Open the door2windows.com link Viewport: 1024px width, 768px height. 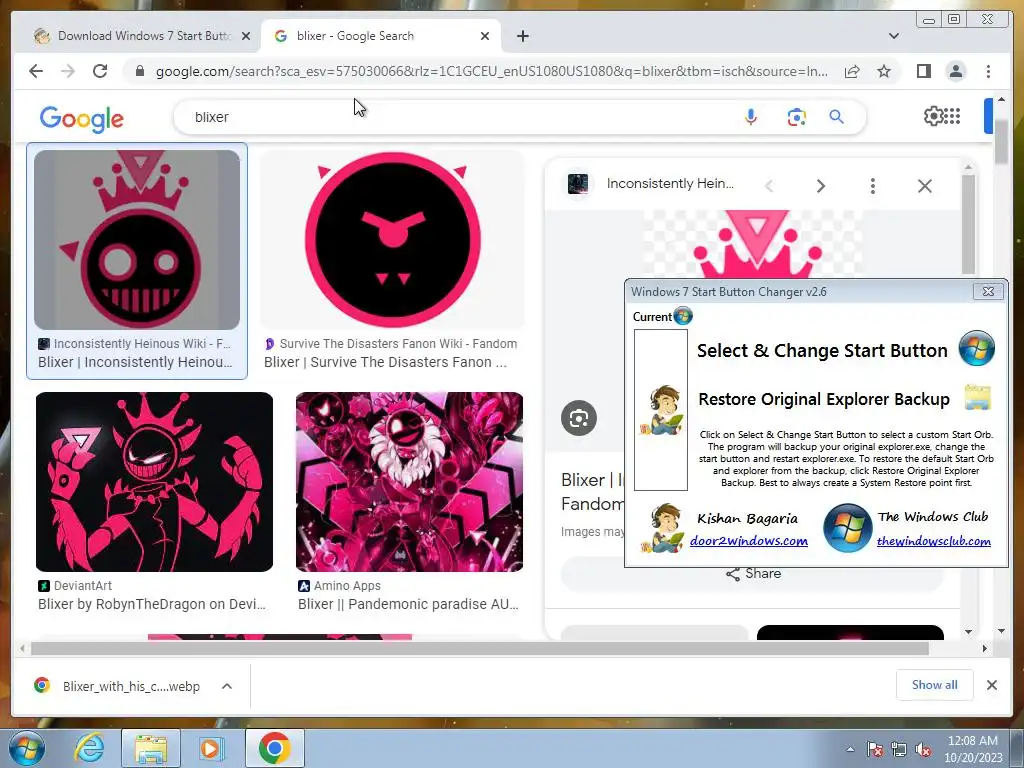(x=749, y=541)
